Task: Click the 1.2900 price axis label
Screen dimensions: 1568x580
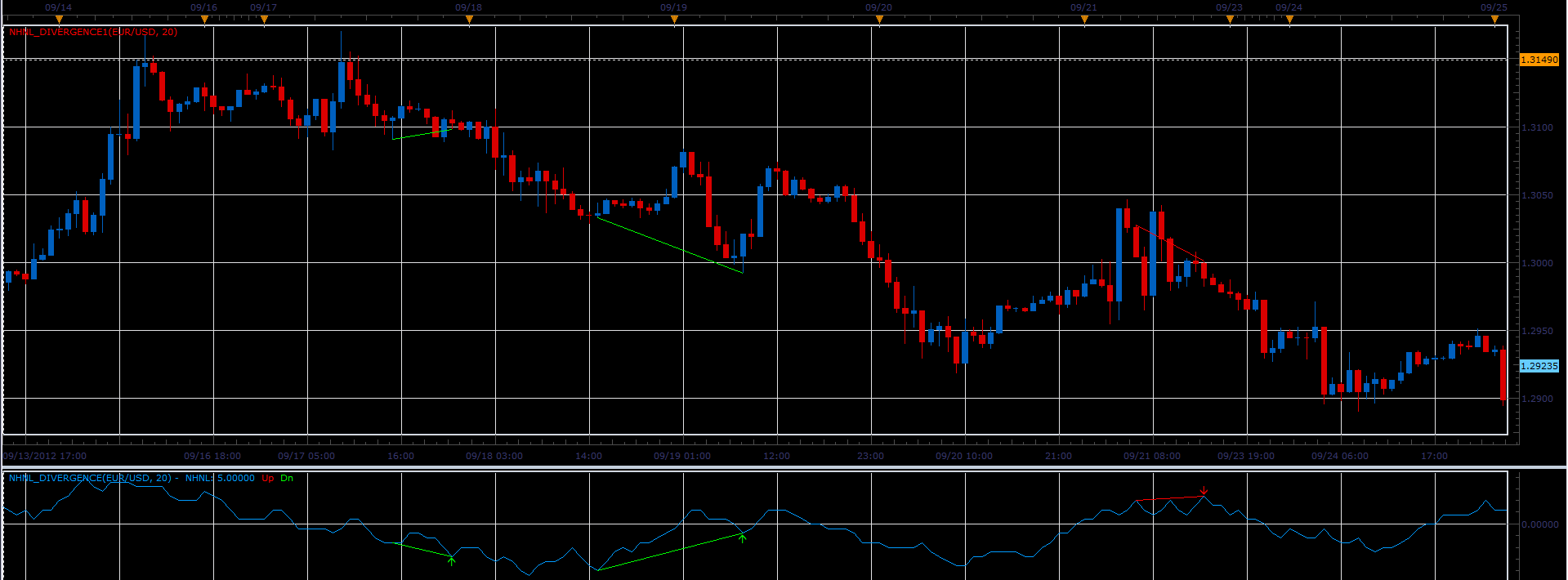Action: tap(1537, 399)
